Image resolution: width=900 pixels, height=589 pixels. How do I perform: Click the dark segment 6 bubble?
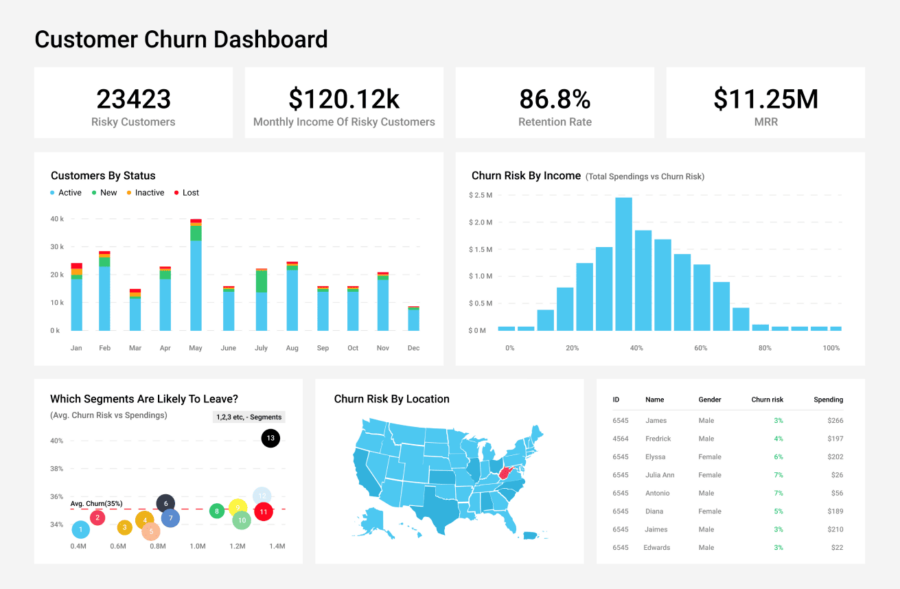[x=166, y=504]
